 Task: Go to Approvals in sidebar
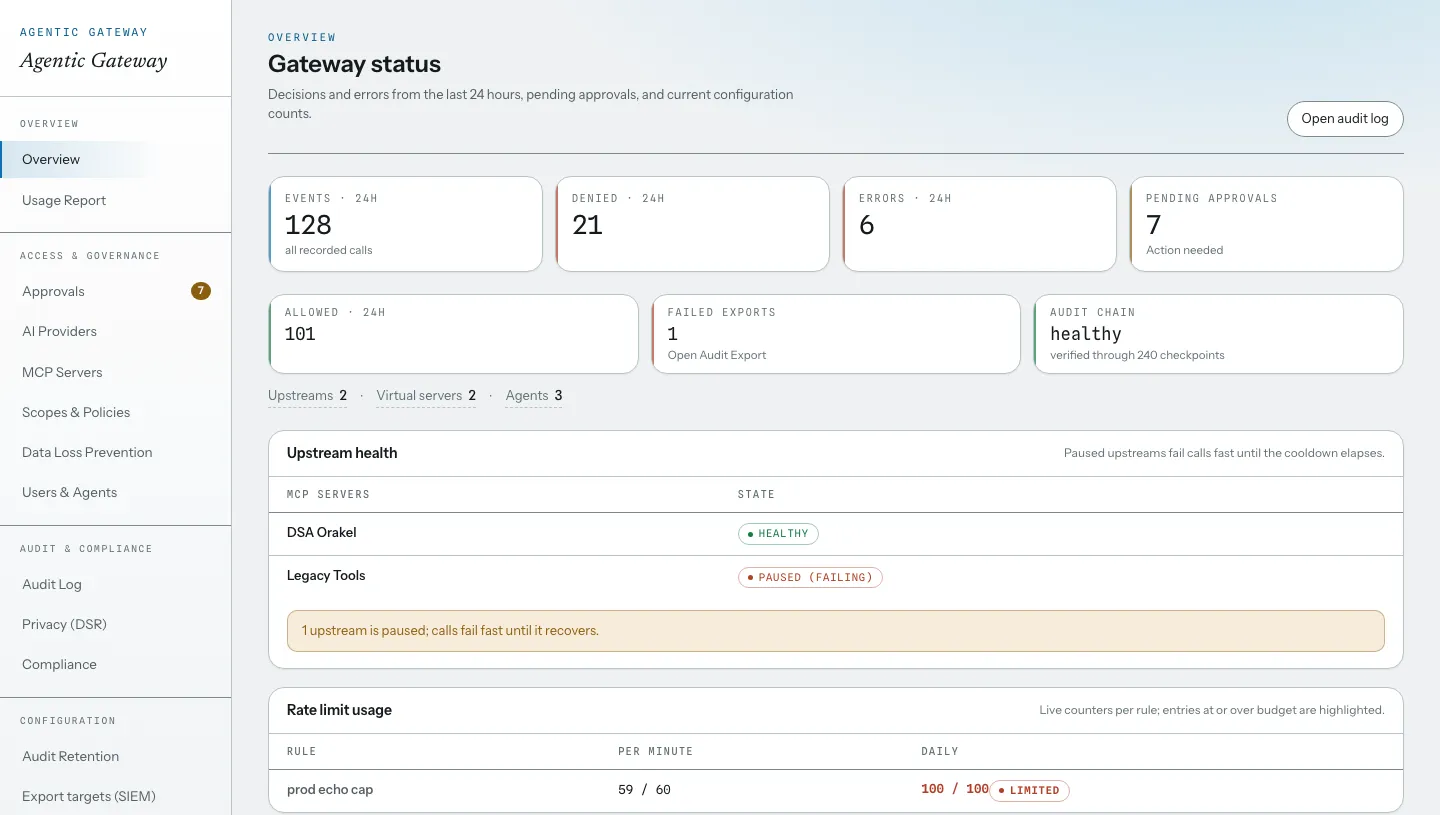pos(115,291)
